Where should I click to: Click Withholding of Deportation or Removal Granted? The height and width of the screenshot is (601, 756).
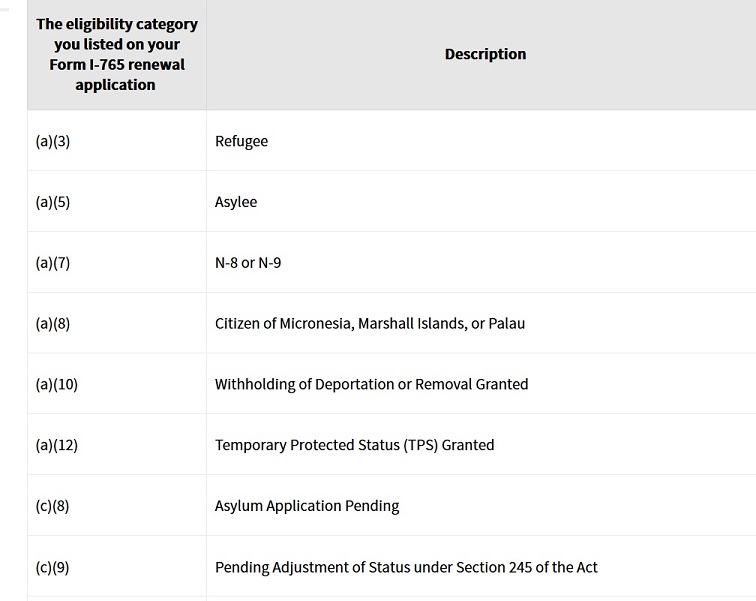[371, 384]
